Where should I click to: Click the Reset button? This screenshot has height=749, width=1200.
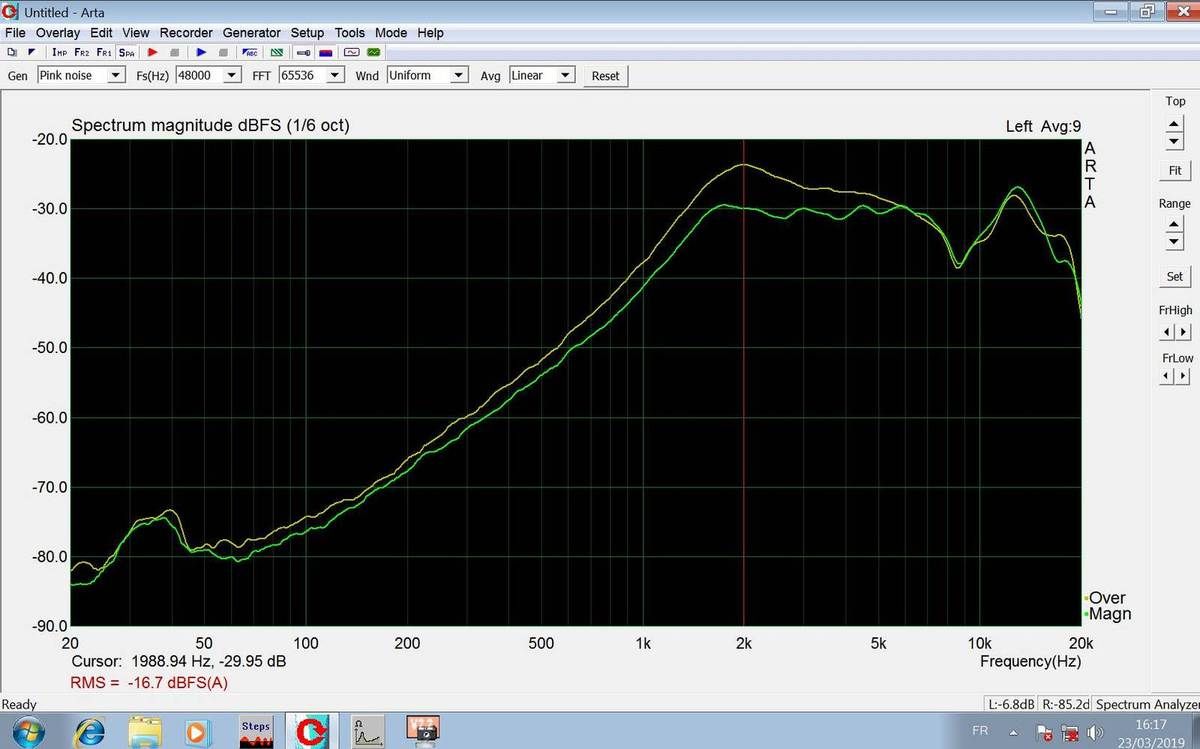pos(605,76)
